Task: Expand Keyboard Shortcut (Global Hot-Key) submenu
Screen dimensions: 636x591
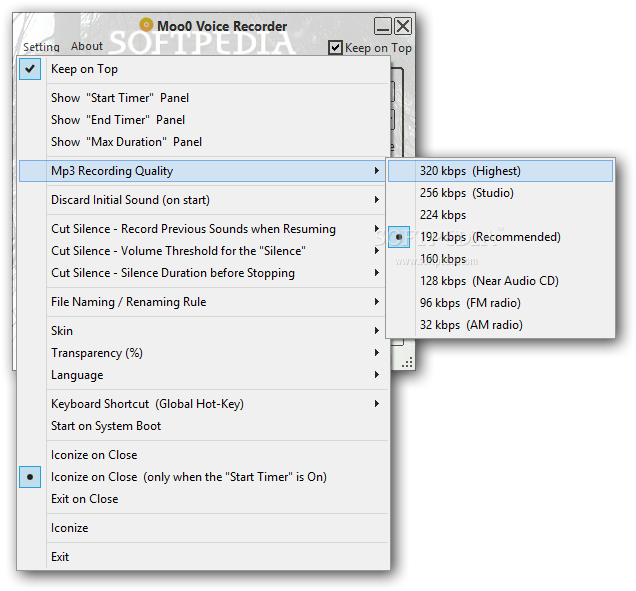Action: coord(204,404)
